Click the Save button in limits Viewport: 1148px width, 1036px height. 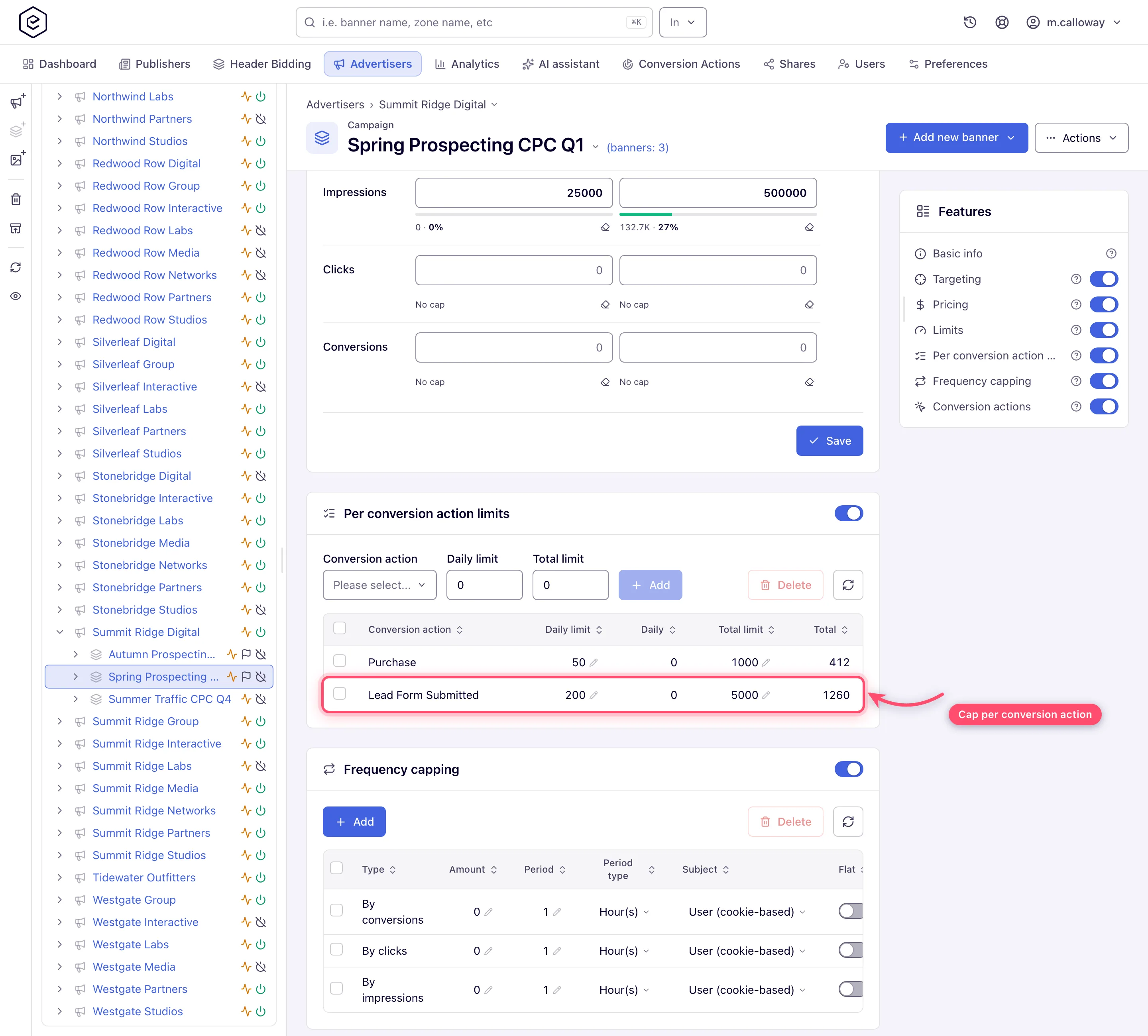point(829,441)
